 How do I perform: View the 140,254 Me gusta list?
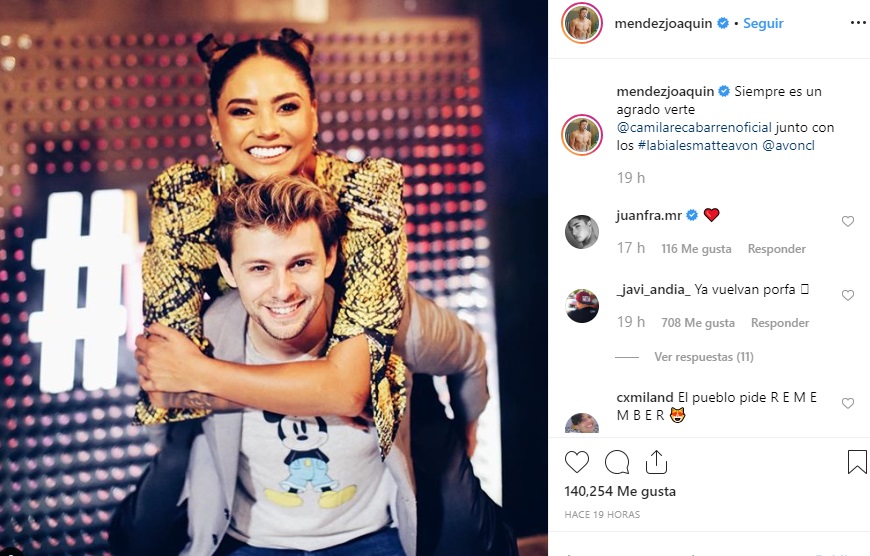pos(620,491)
